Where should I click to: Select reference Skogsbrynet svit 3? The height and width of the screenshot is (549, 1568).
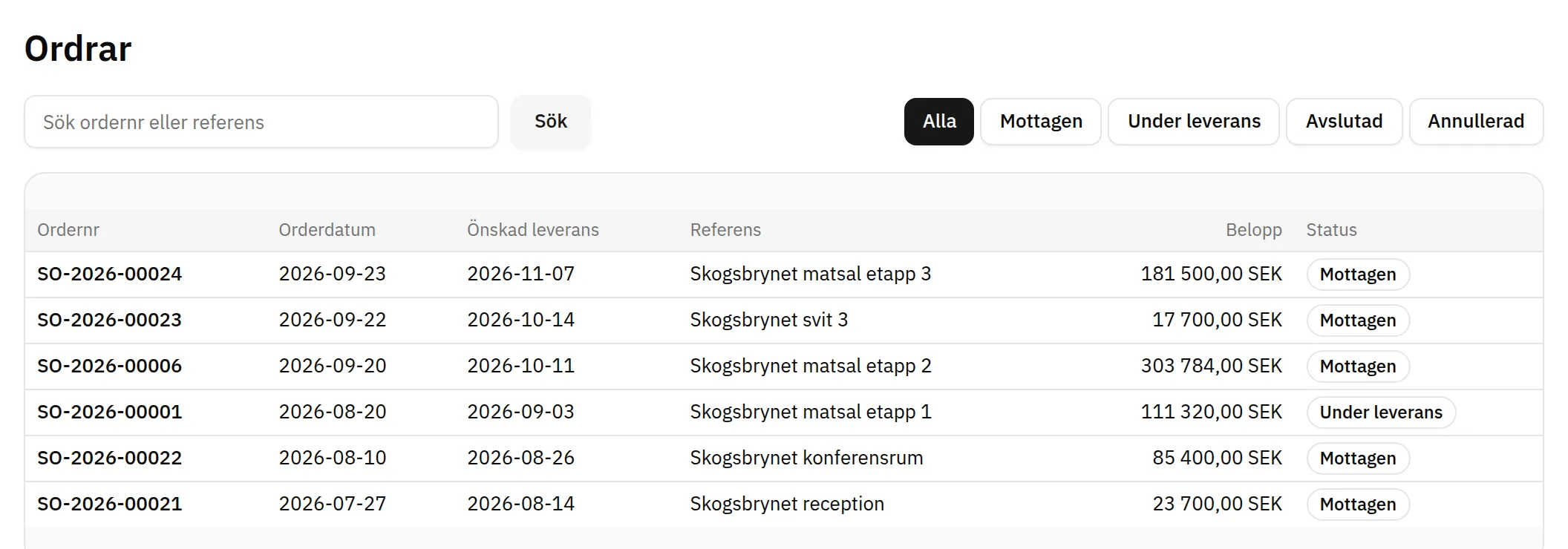[769, 320]
